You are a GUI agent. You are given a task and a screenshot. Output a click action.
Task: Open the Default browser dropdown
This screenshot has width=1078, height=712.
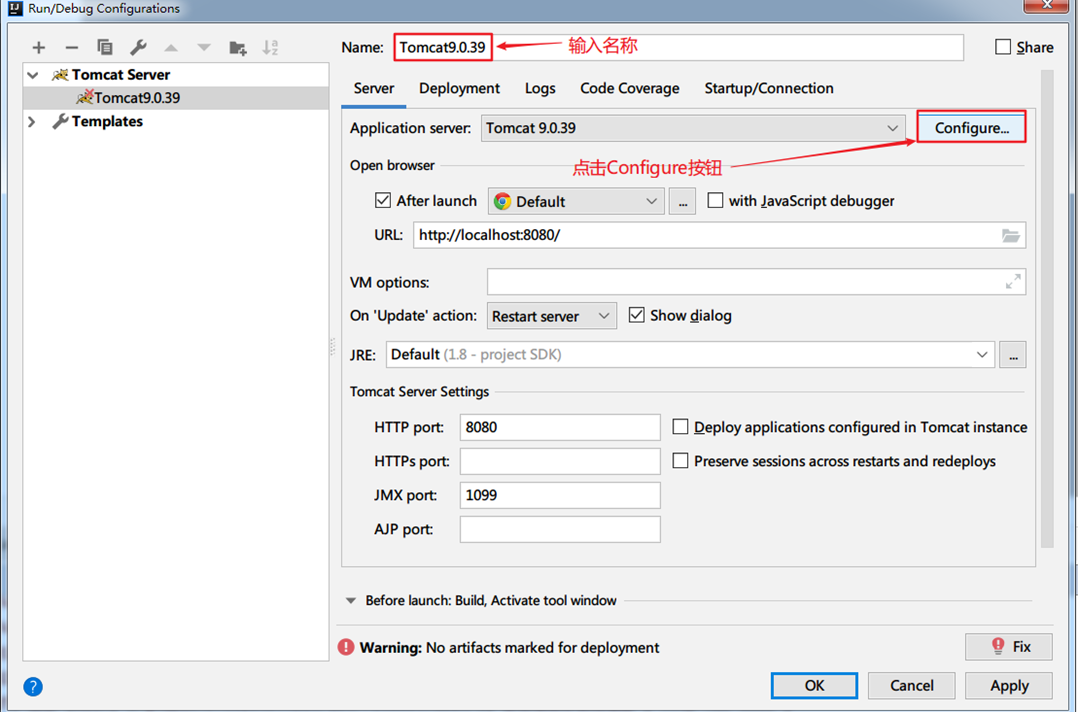(x=576, y=201)
